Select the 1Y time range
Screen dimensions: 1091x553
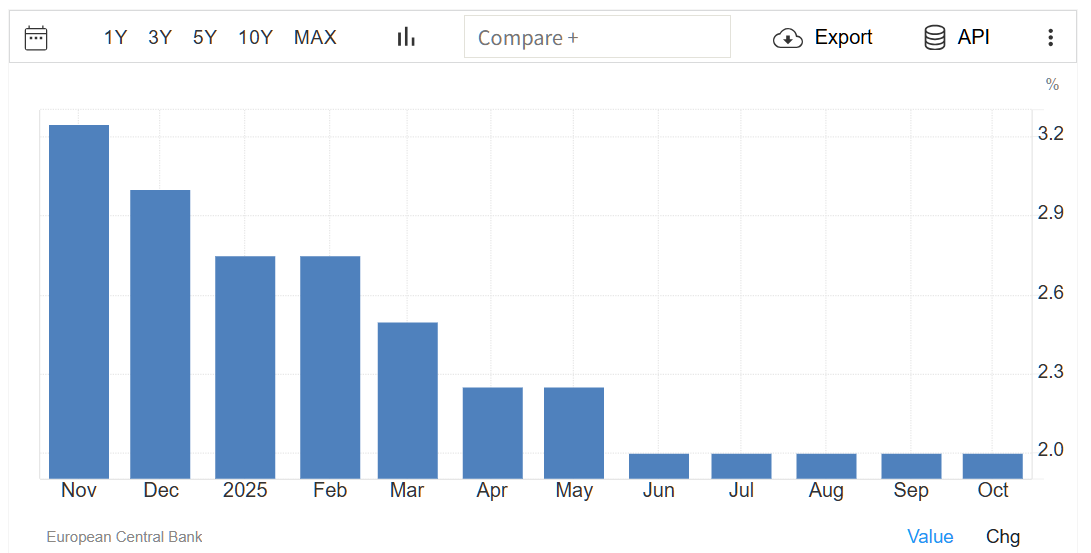(115, 38)
